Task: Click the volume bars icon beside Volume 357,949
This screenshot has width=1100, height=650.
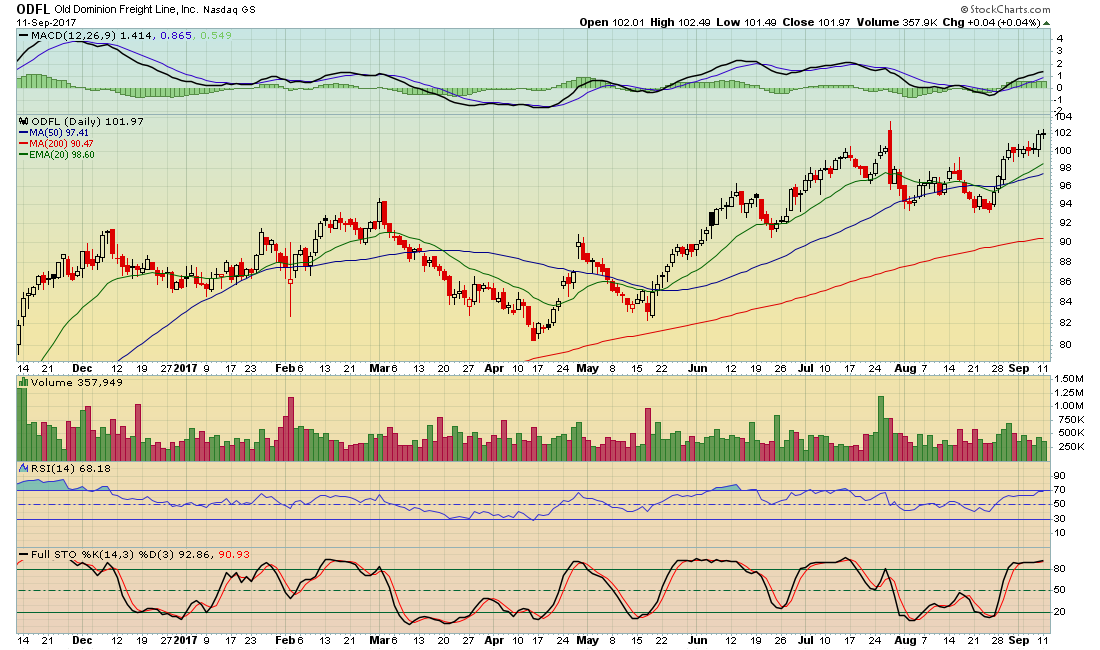Action: [24, 382]
